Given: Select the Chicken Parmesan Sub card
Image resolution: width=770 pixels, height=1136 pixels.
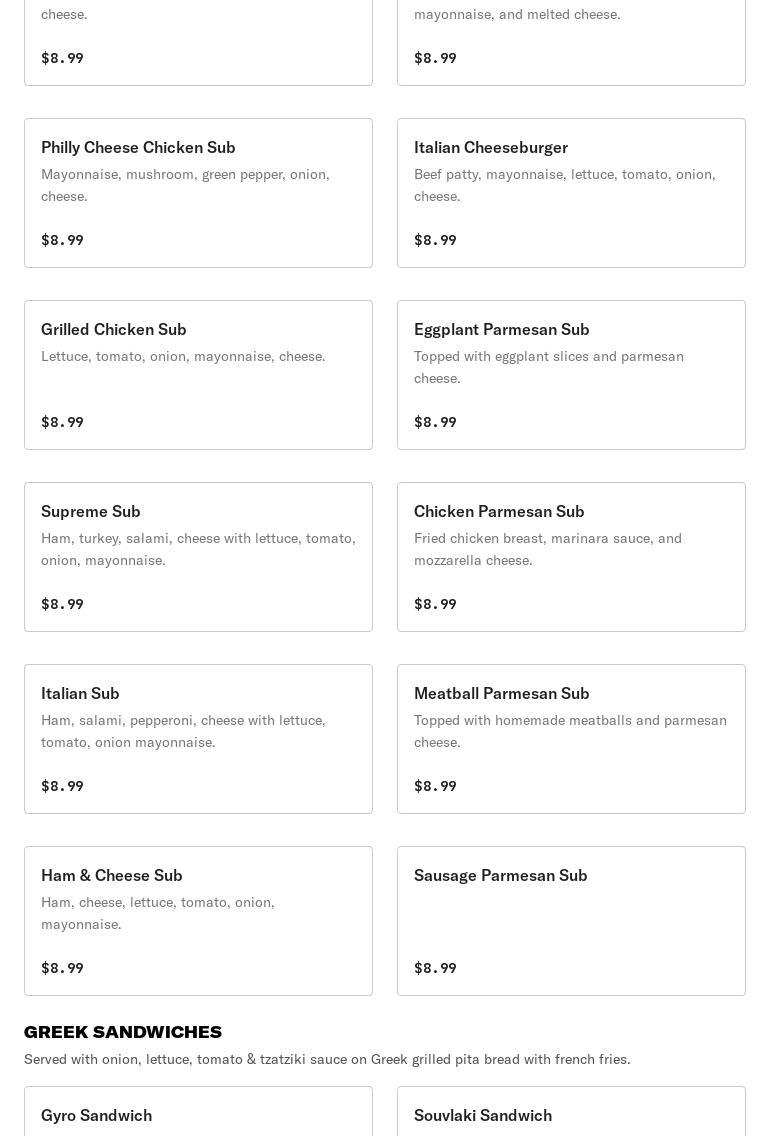Looking at the screenshot, I should pos(571,557).
